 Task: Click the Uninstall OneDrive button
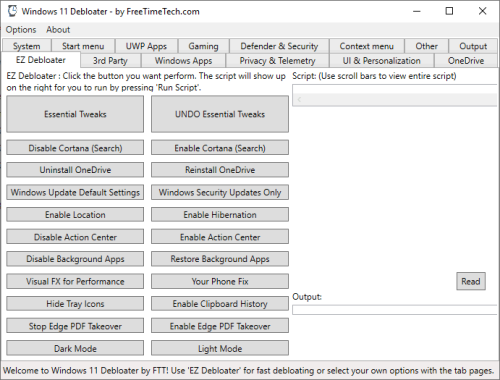pos(75,170)
